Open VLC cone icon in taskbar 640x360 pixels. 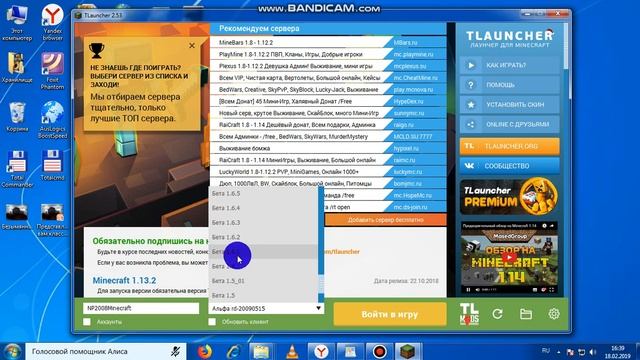pos(292,351)
